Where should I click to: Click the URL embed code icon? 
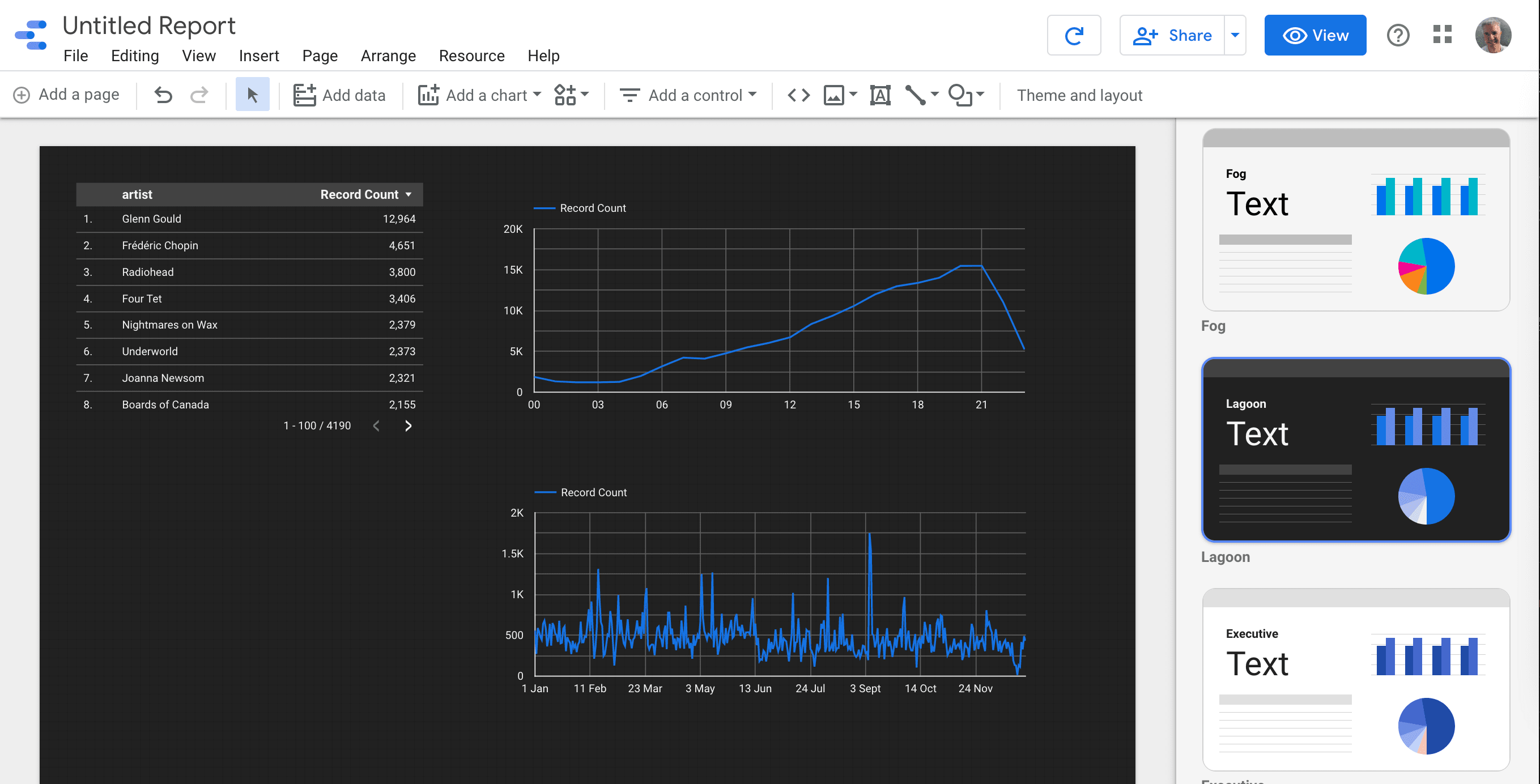click(x=798, y=95)
